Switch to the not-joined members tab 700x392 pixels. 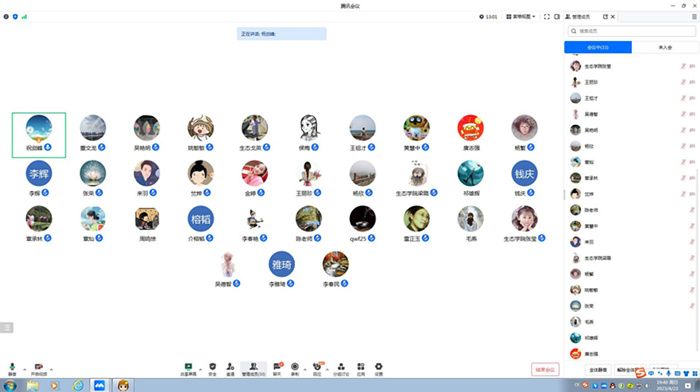665,47
